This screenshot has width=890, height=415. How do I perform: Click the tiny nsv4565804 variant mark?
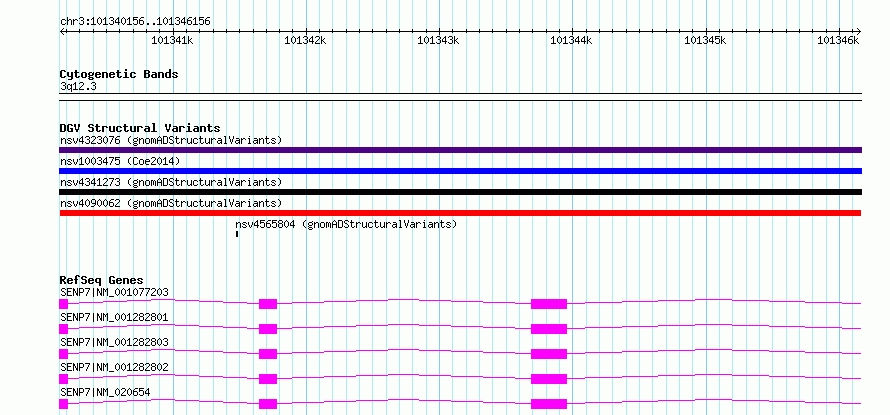click(237, 234)
